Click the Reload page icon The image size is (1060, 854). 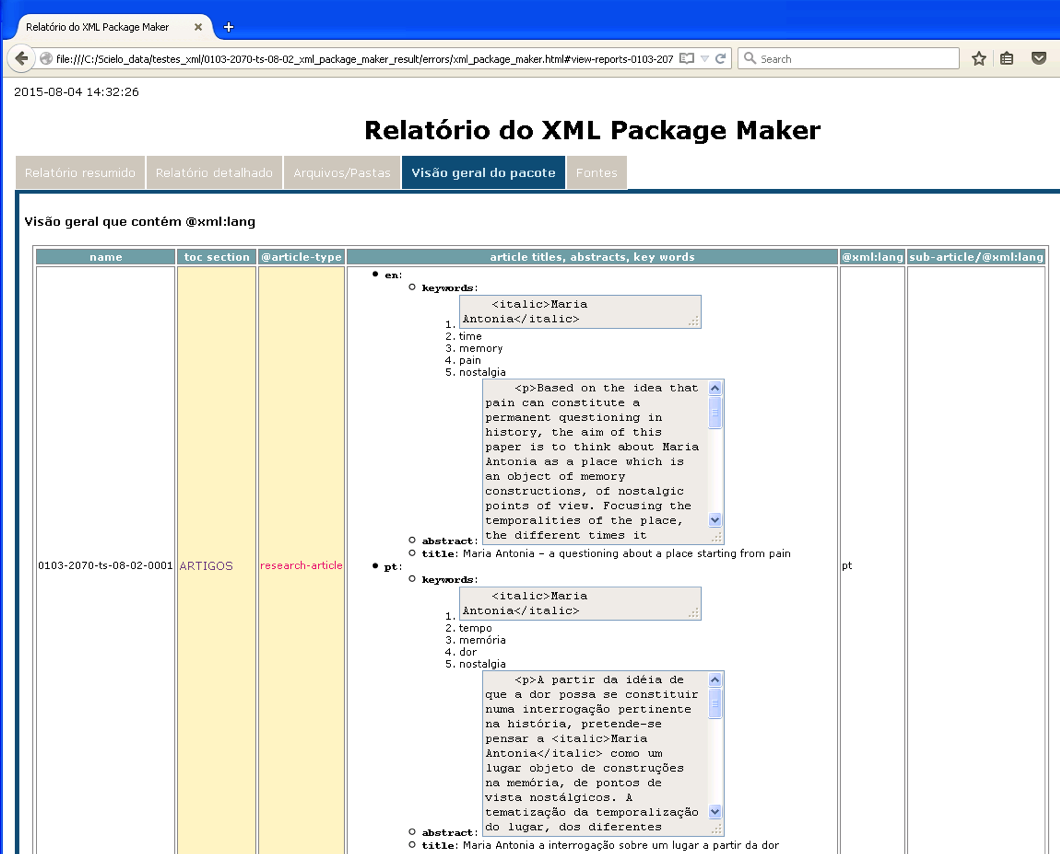tap(721, 59)
